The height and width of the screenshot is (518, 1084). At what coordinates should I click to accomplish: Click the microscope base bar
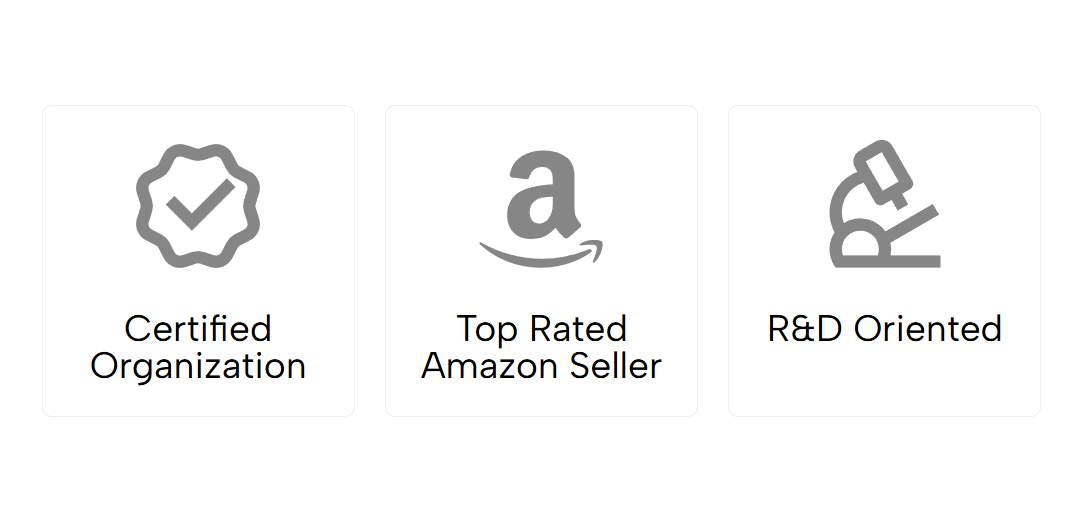click(x=885, y=261)
